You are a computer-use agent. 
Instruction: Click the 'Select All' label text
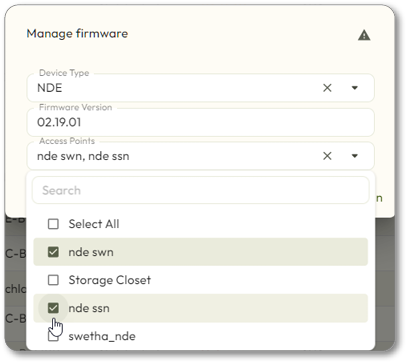(x=94, y=224)
